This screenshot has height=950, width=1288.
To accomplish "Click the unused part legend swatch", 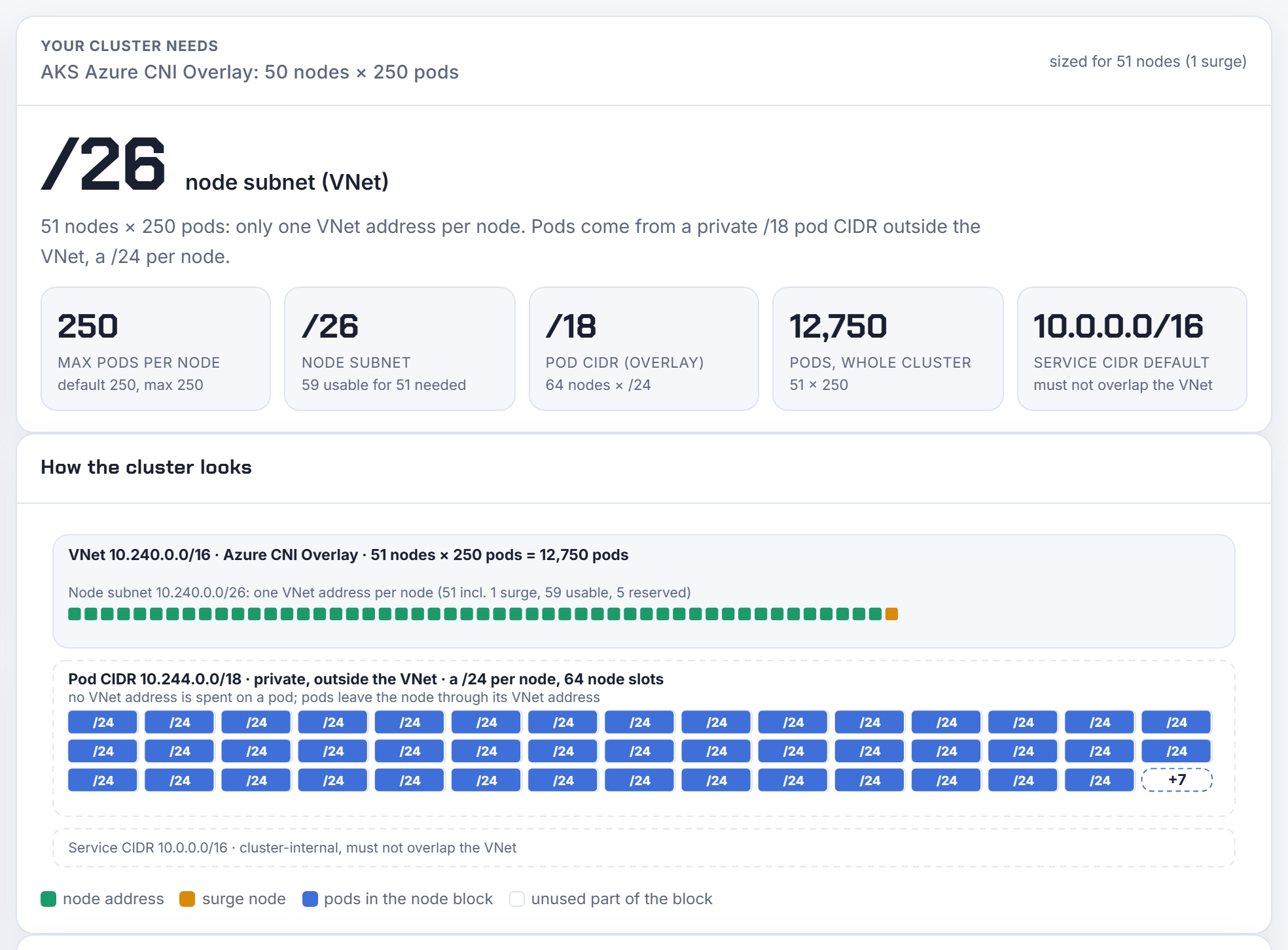I will coord(517,899).
